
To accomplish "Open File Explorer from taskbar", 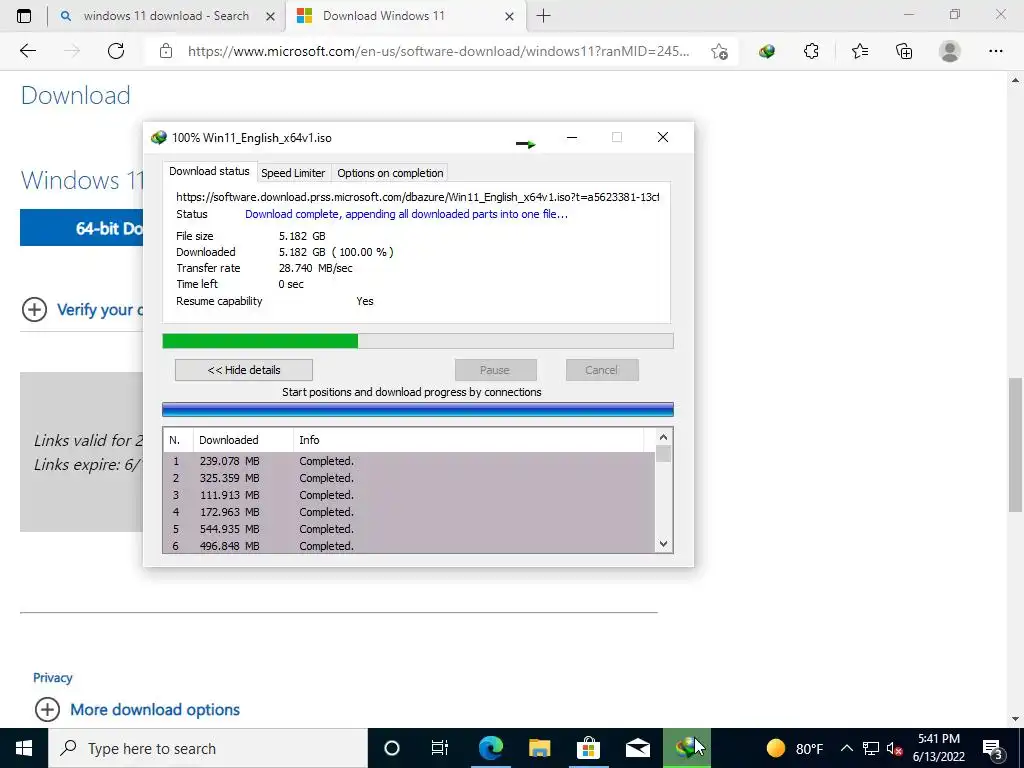I will (539, 748).
